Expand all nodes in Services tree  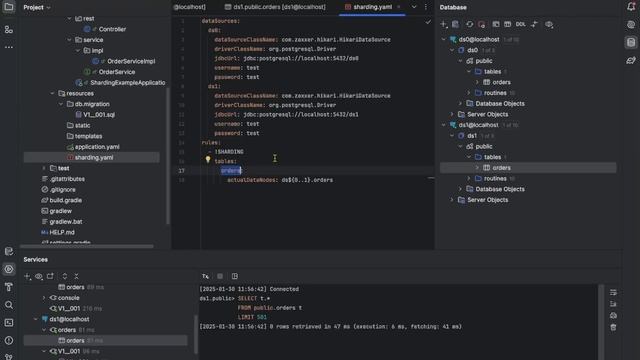pyautogui.click(x=64, y=276)
